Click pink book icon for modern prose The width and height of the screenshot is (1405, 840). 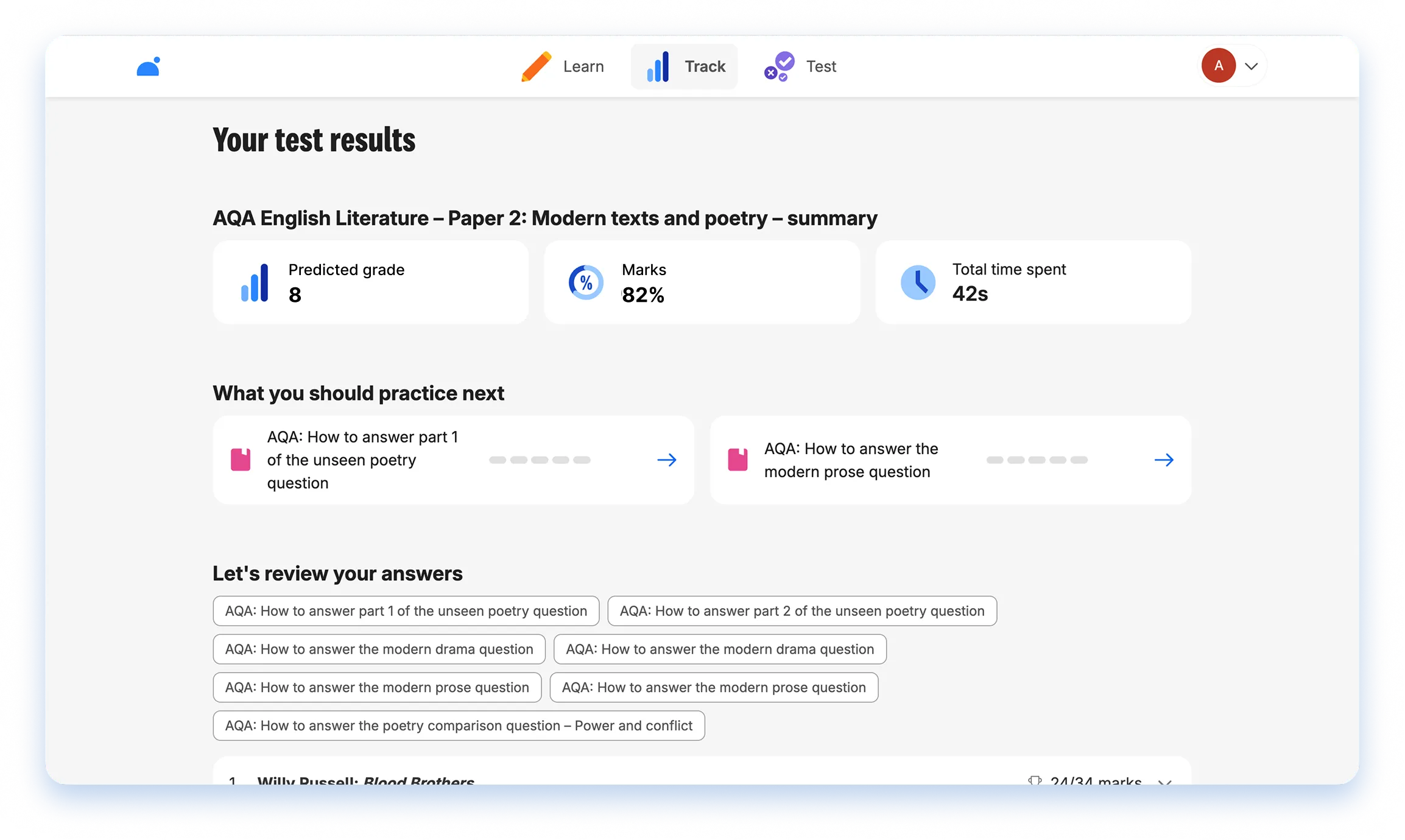tap(738, 460)
